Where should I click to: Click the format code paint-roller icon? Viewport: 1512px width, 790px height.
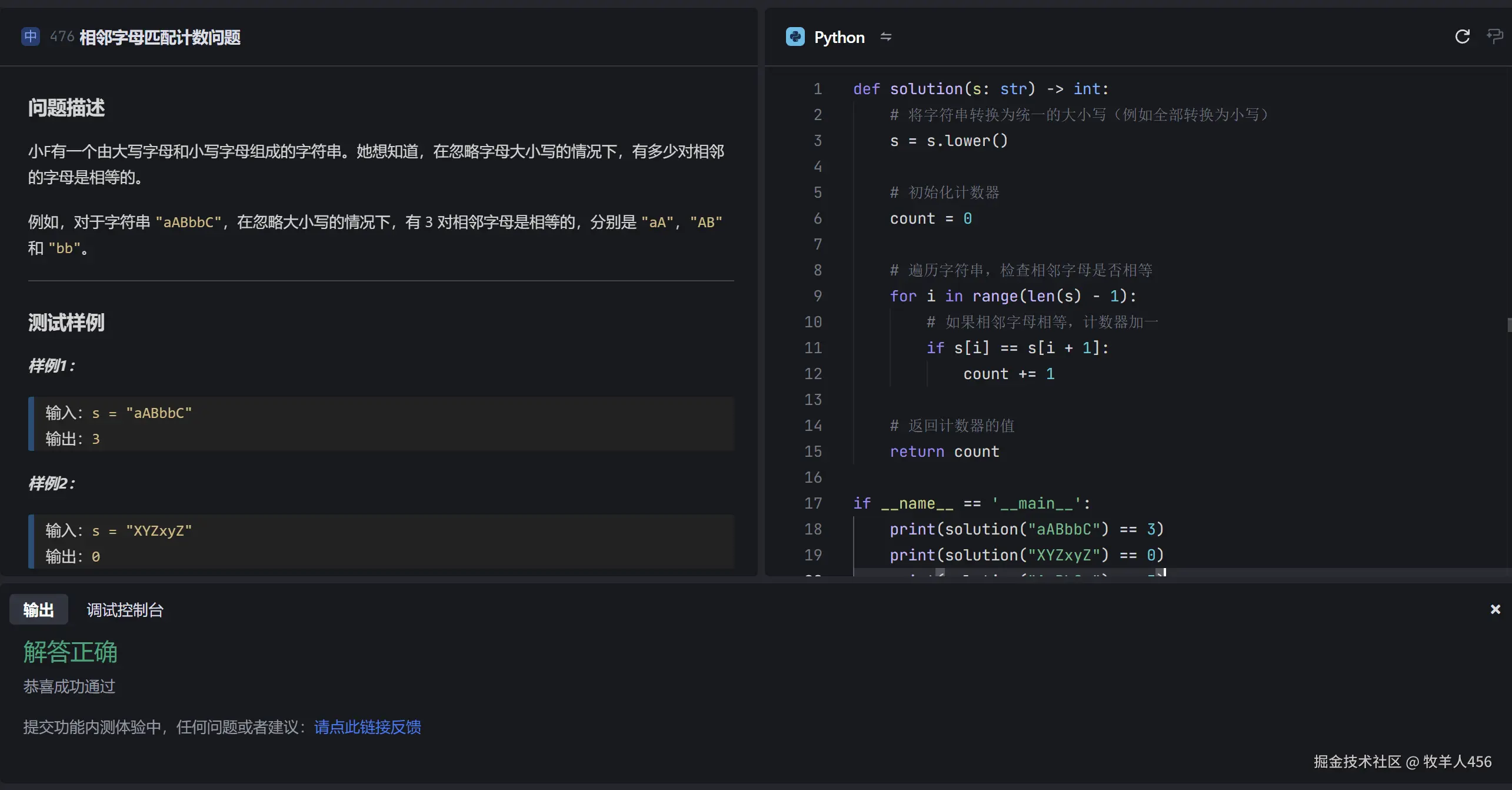tap(1494, 37)
